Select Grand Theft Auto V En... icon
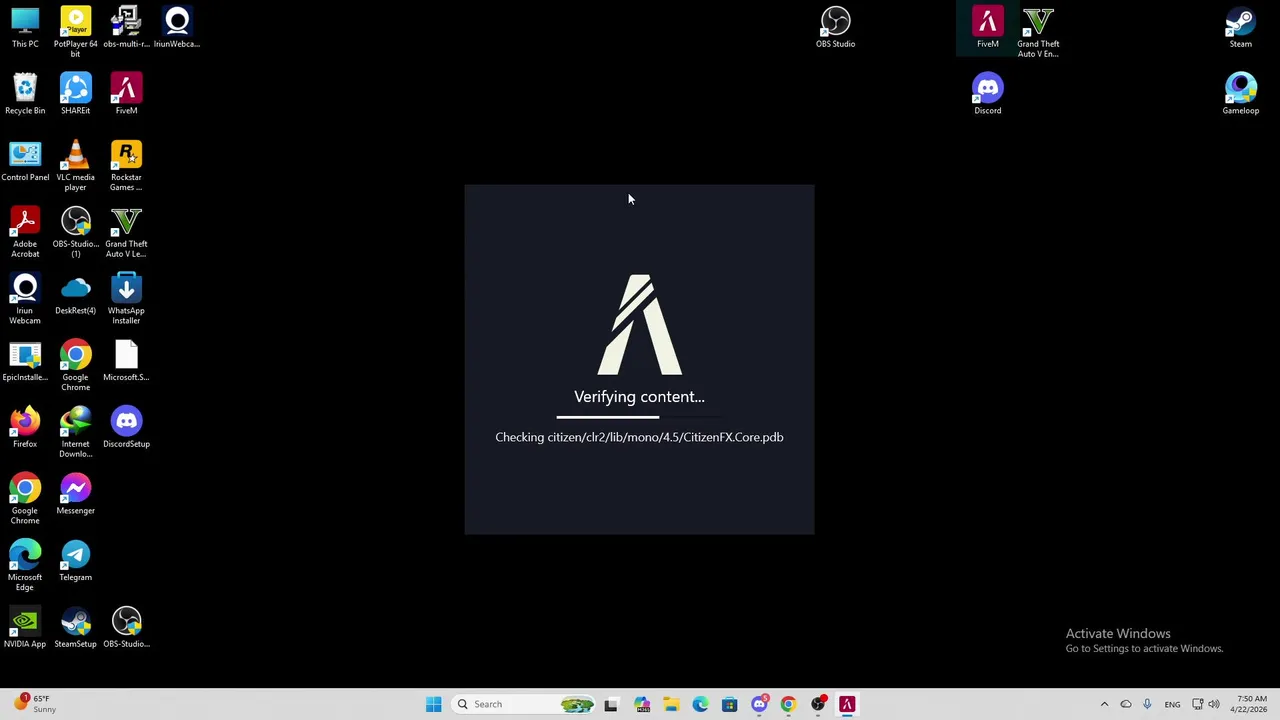 [x=1038, y=31]
